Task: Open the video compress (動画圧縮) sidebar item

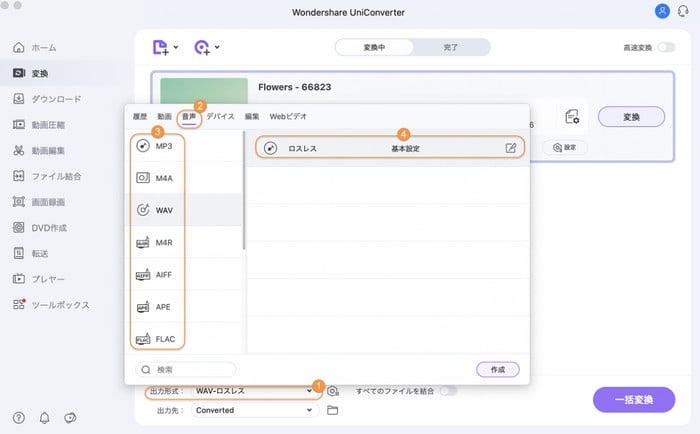Action: 39,125
